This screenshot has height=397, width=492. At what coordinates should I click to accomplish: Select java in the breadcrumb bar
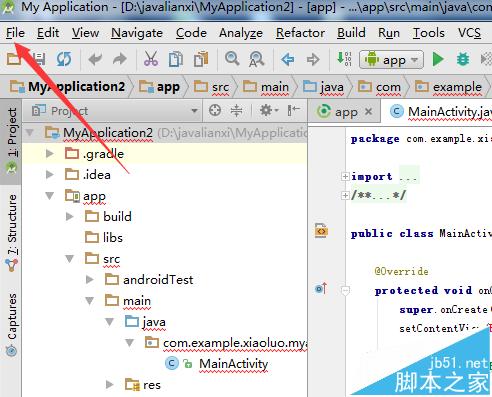pos(323,87)
